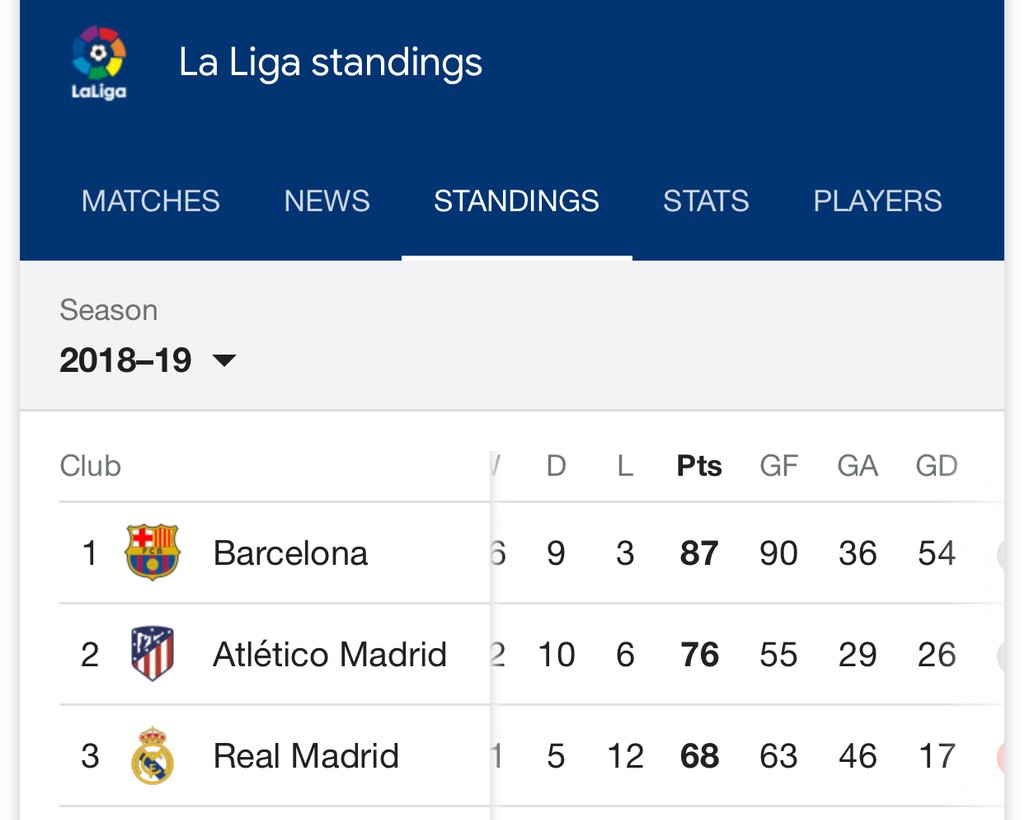Open the Atlético Madrid team link
Image resolution: width=1024 pixels, height=820 pixels.
click(x=330, y=655)
